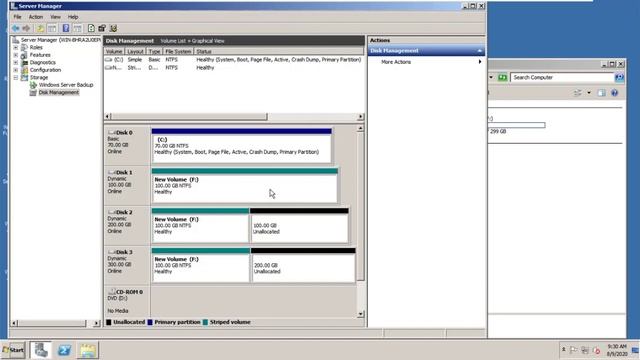This screenshot has height=360, width=640.
Task: Select New Volume (F:) on Disk 1
Action: tap(244, 185)
